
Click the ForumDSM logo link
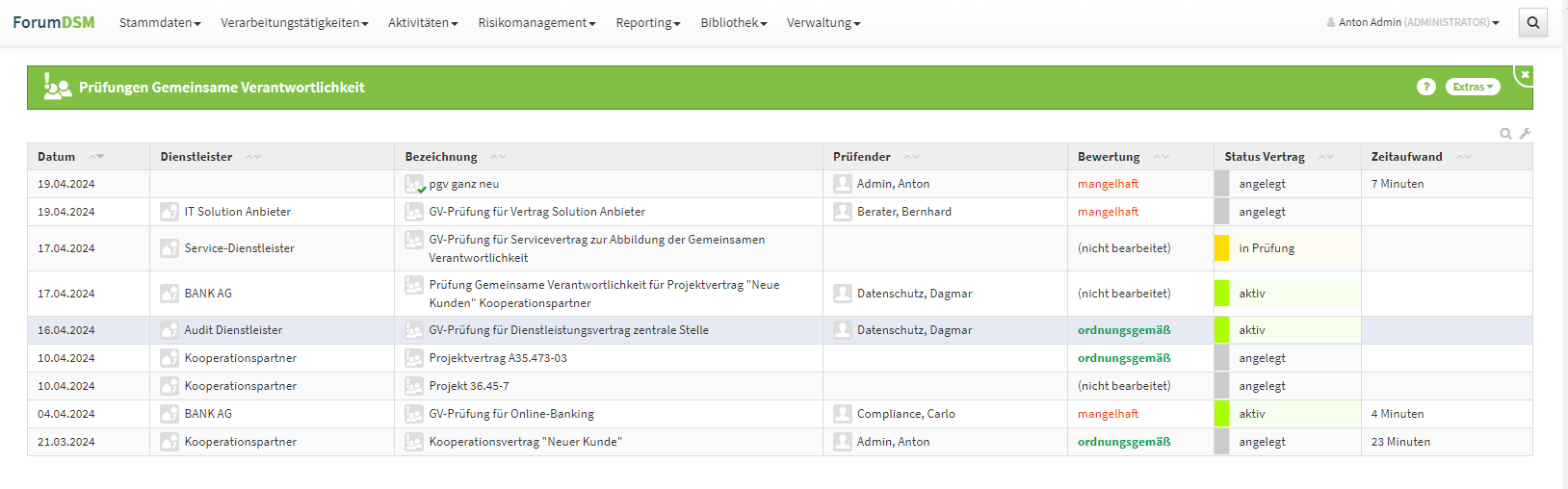(54, 22)
